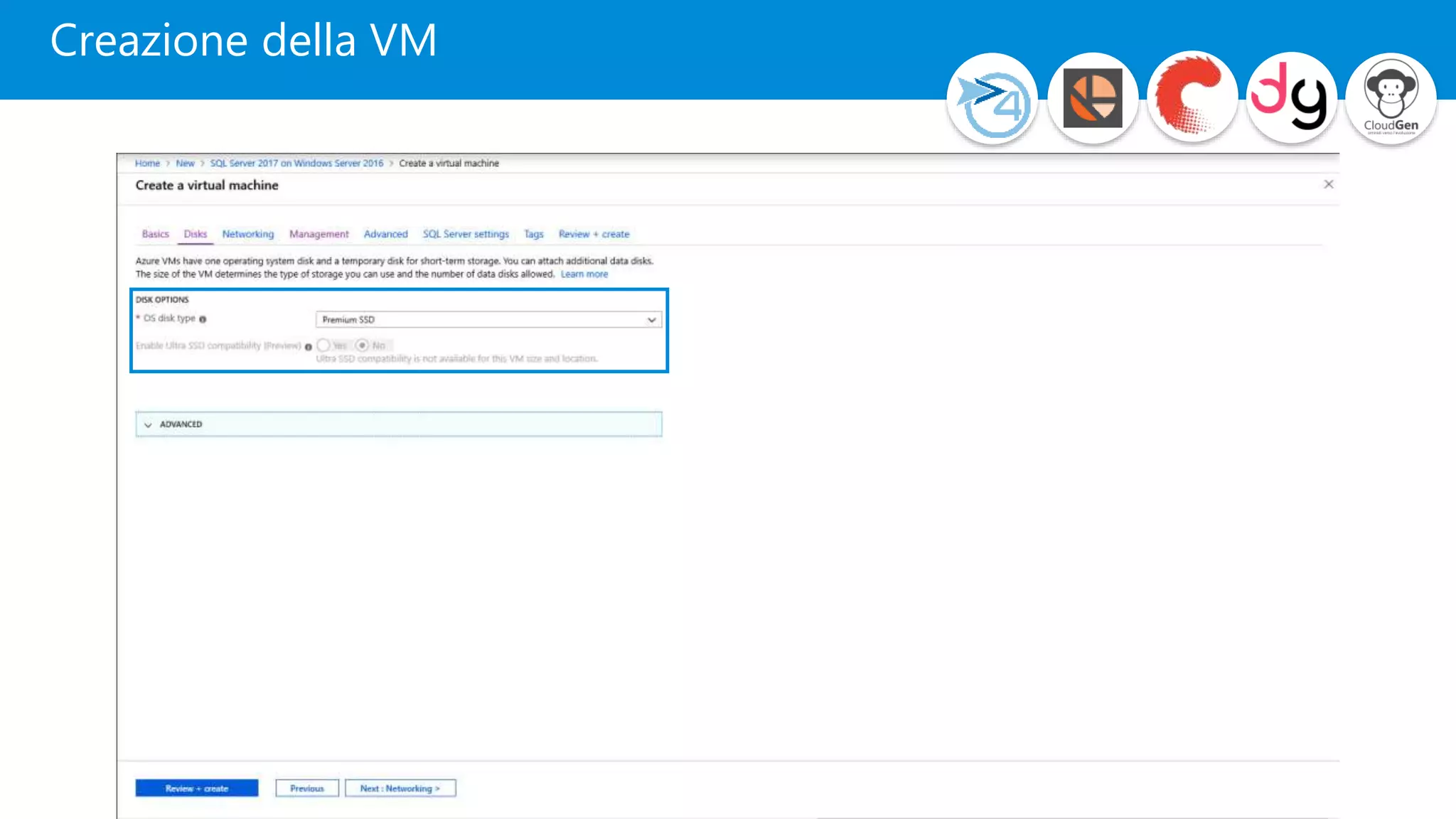The image size is (1456, 819).
Task: Click the info icon beside Ultra SSD compatibility
Action: coord(309,347)
